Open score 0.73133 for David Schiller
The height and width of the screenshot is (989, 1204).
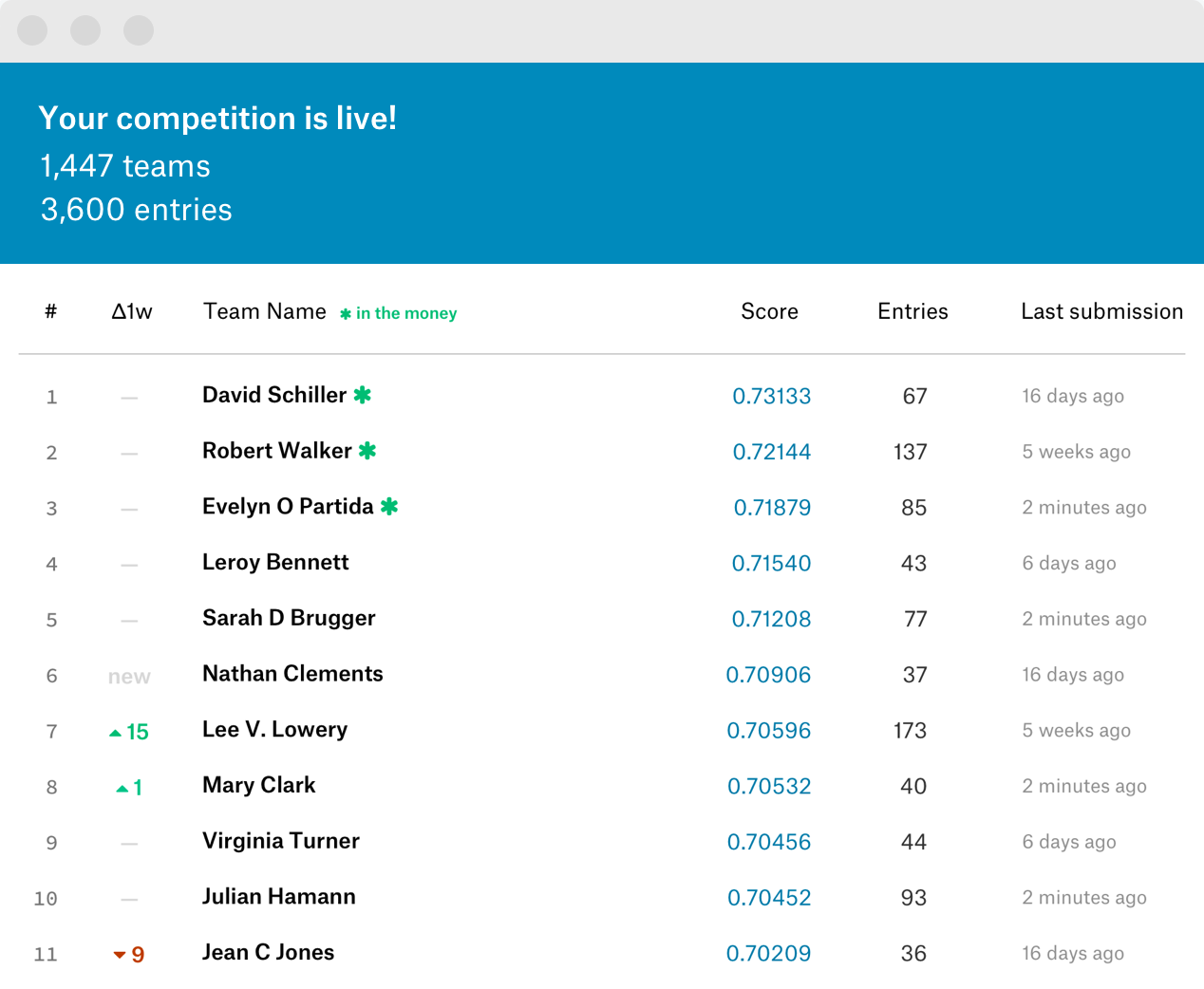point(771,396)
